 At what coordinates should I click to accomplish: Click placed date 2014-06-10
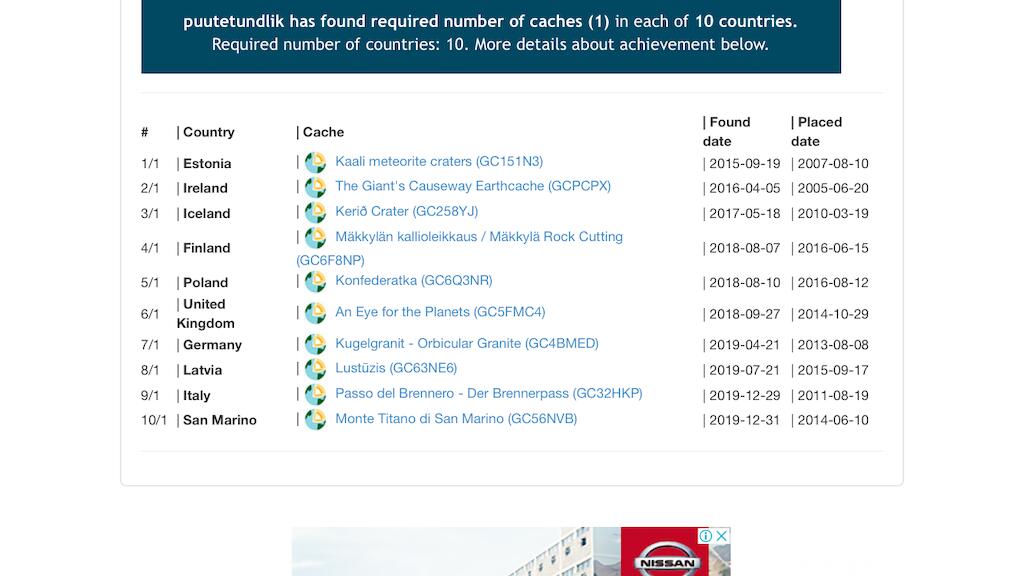point(833,420)
